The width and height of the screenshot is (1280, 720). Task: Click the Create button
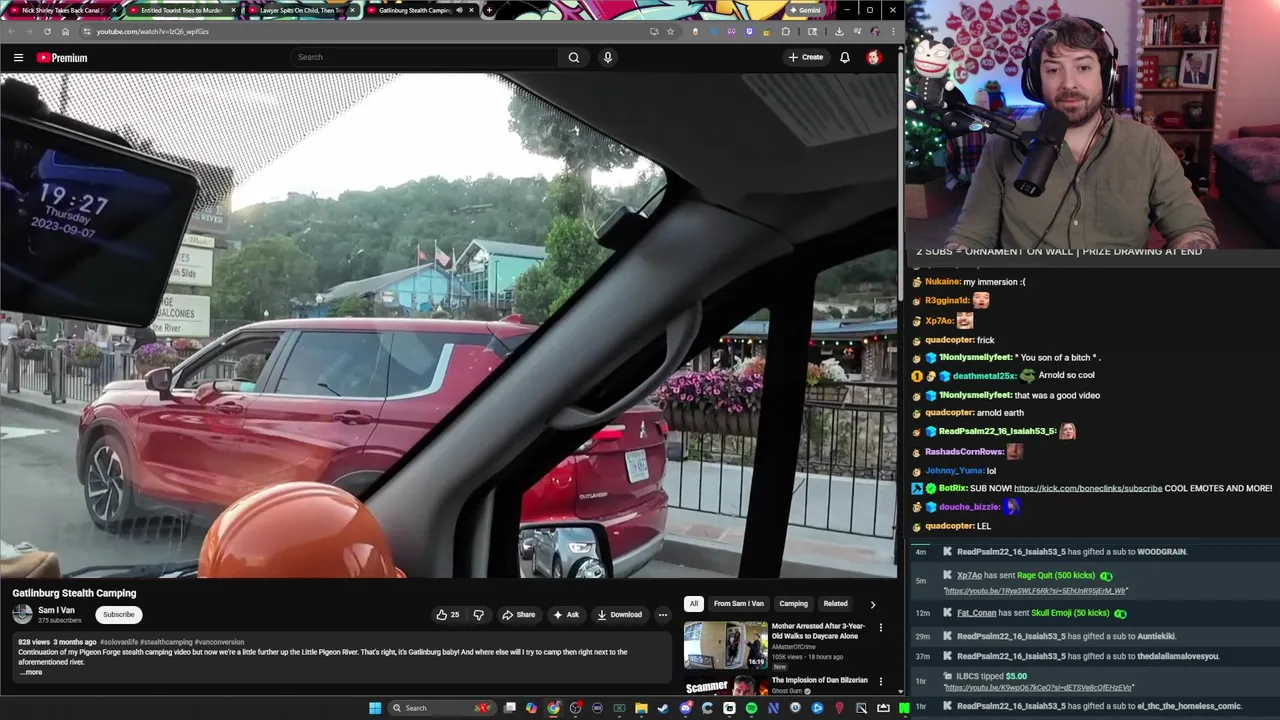[806, 57]
